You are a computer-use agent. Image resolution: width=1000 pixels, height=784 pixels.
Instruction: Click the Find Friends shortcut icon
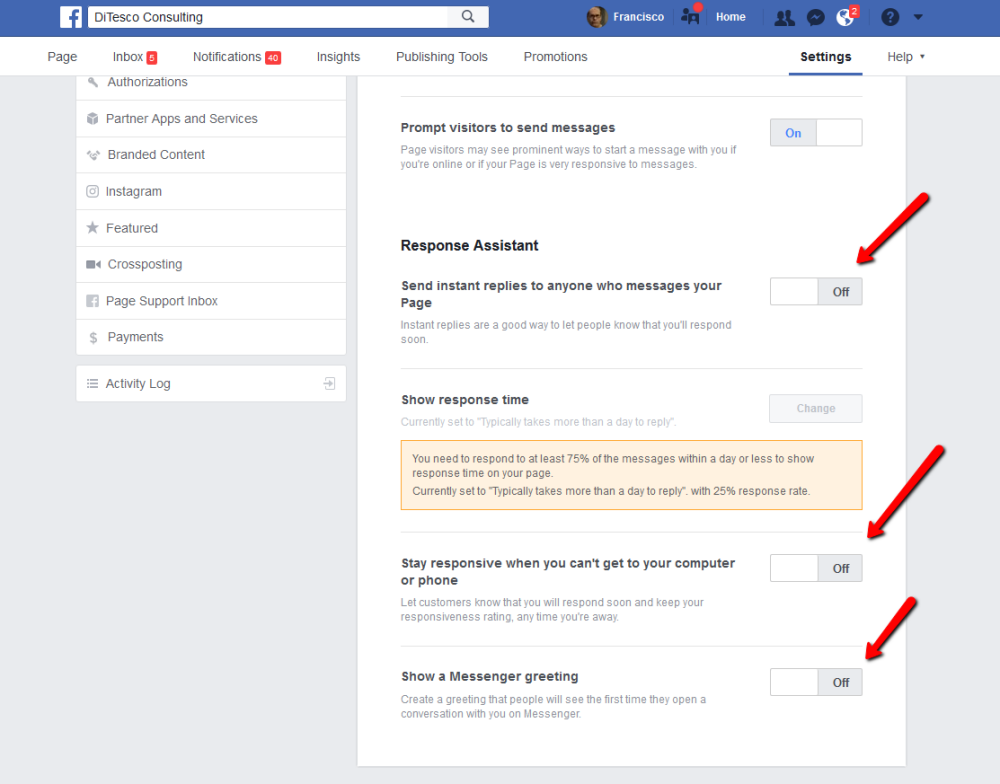pos(691,16)
